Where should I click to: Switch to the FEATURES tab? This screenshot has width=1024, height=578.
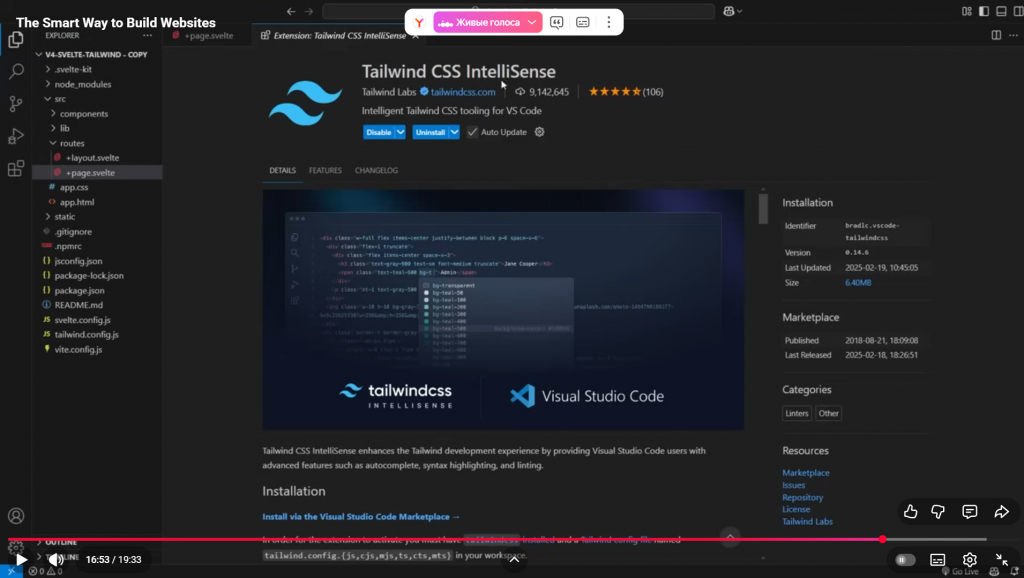[325, 171]
